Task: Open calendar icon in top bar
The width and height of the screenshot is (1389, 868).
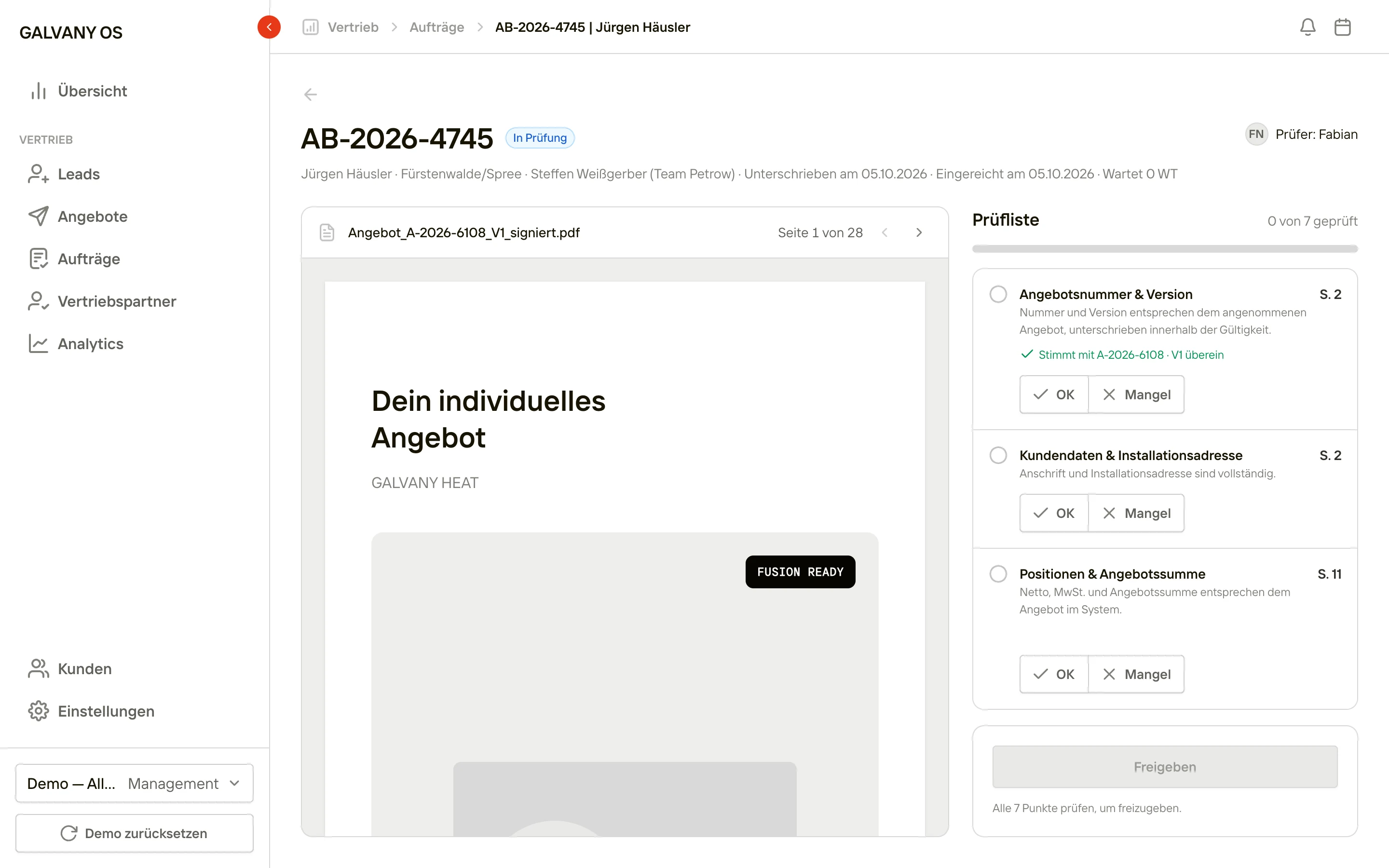Action: [x=1343, y=27]
